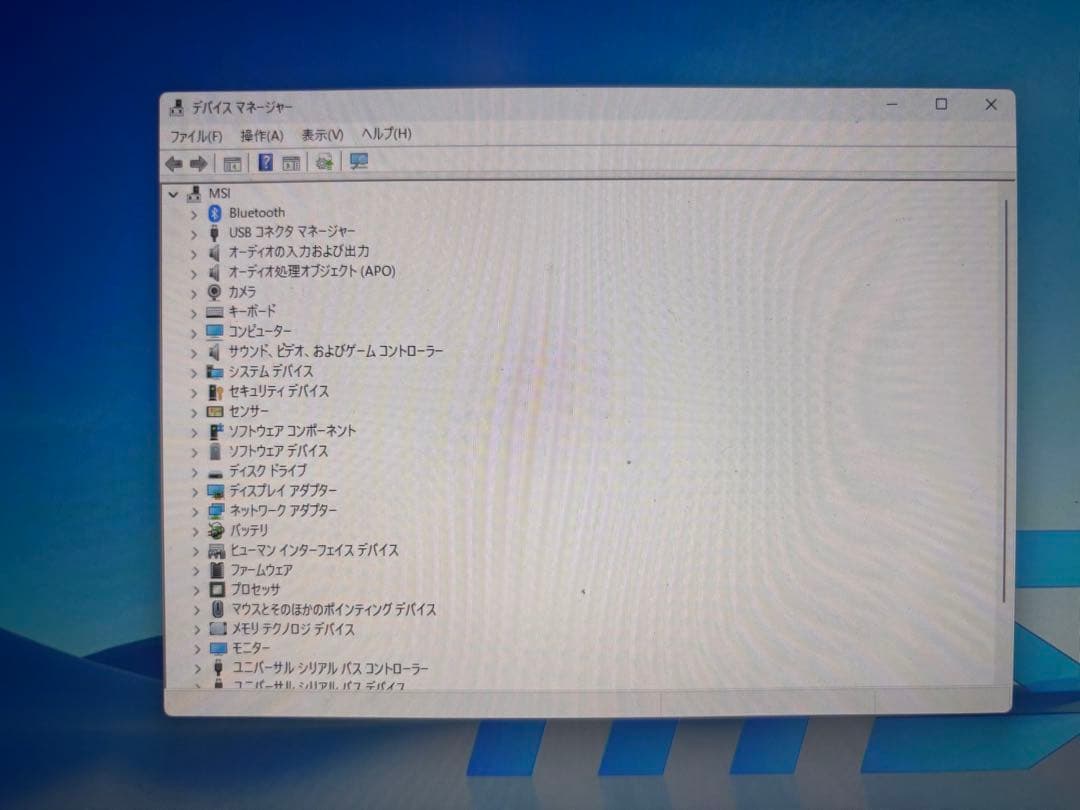Viewport: 1080px width, 810px height.
Task: Expand the プロセッサ category
Action: (196, 590)
